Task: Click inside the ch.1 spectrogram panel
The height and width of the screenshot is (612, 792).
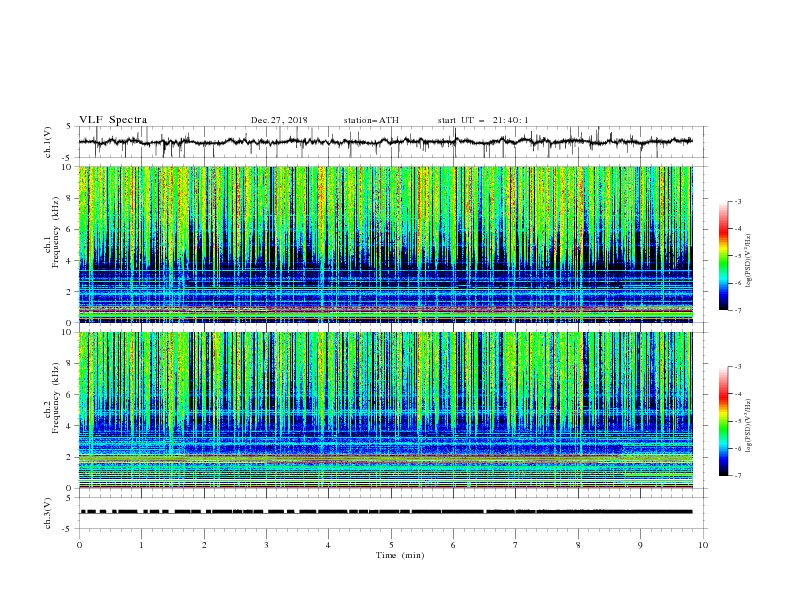Action: (x=385, y=244)
